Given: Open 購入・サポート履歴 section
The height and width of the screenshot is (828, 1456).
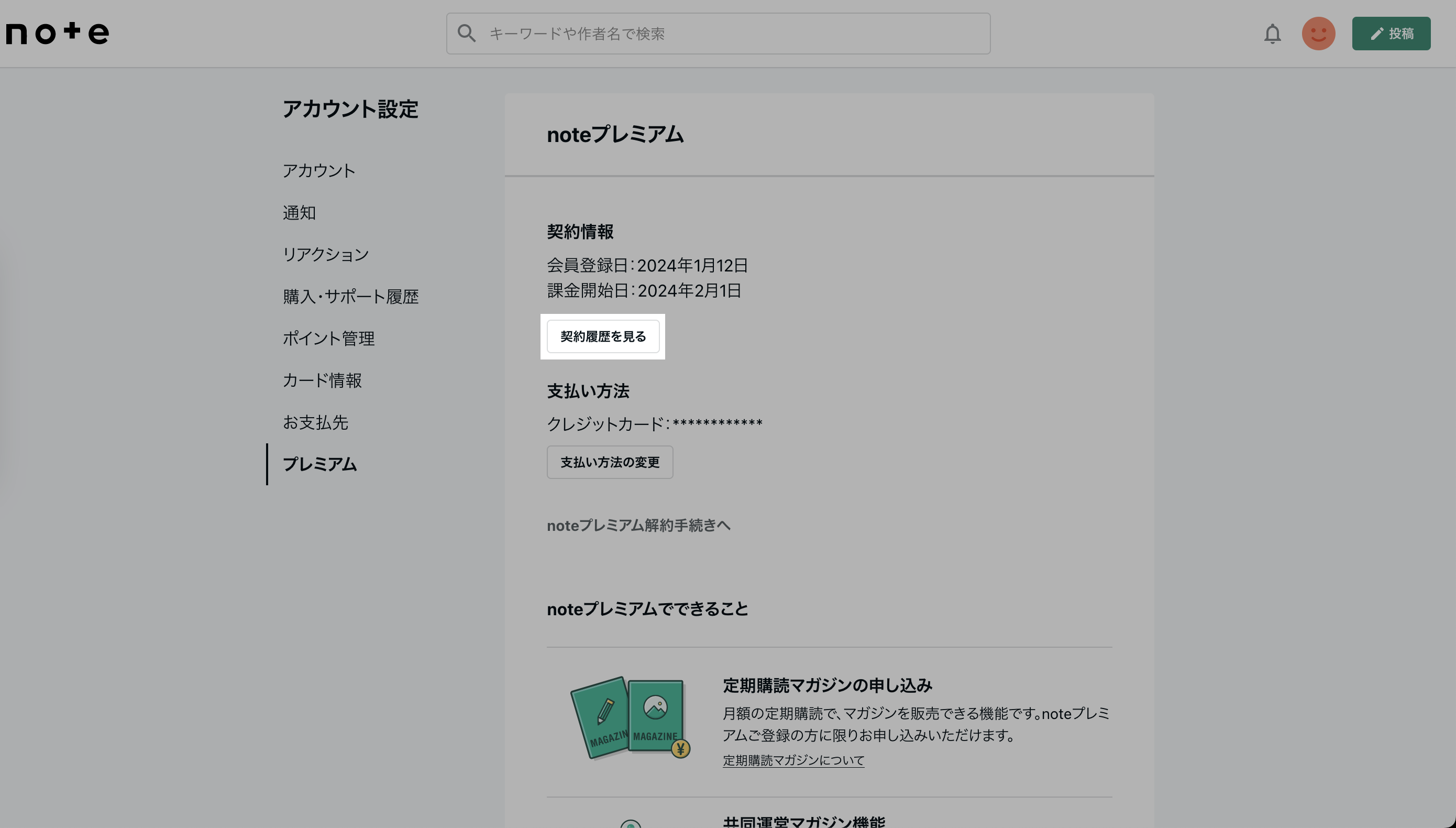Looking at the screenshot, I should click(x=351, y=296).
